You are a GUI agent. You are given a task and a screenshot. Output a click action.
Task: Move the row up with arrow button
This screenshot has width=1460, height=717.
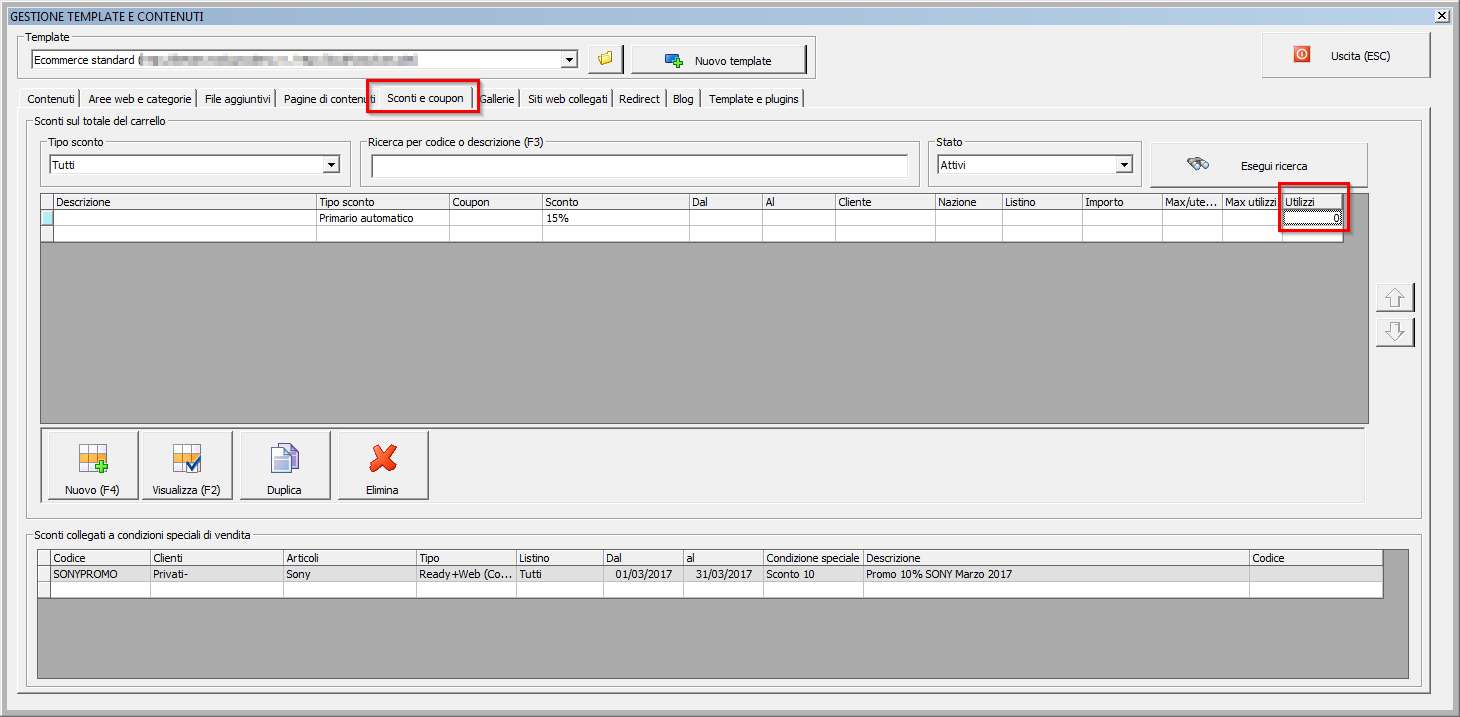1395,297
